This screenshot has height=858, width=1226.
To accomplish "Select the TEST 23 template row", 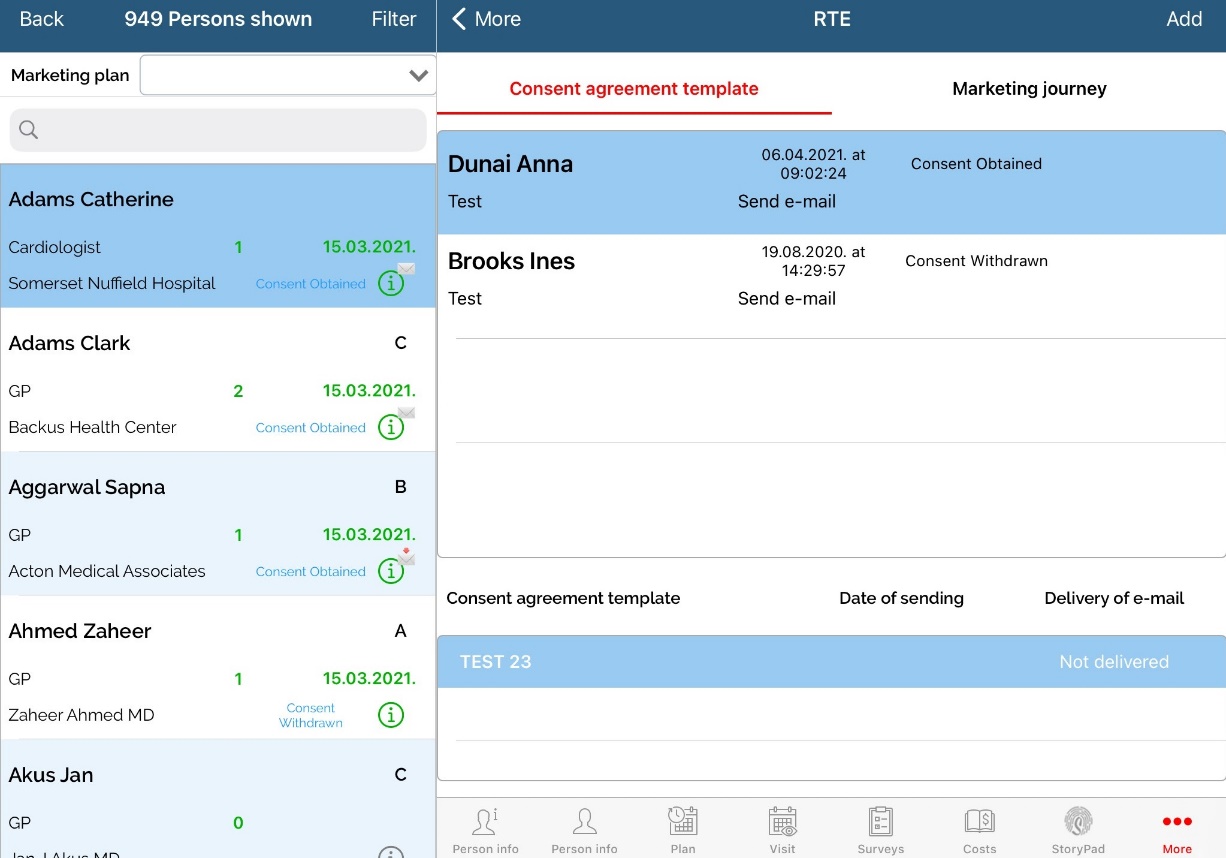I will (x=831, y=662).
